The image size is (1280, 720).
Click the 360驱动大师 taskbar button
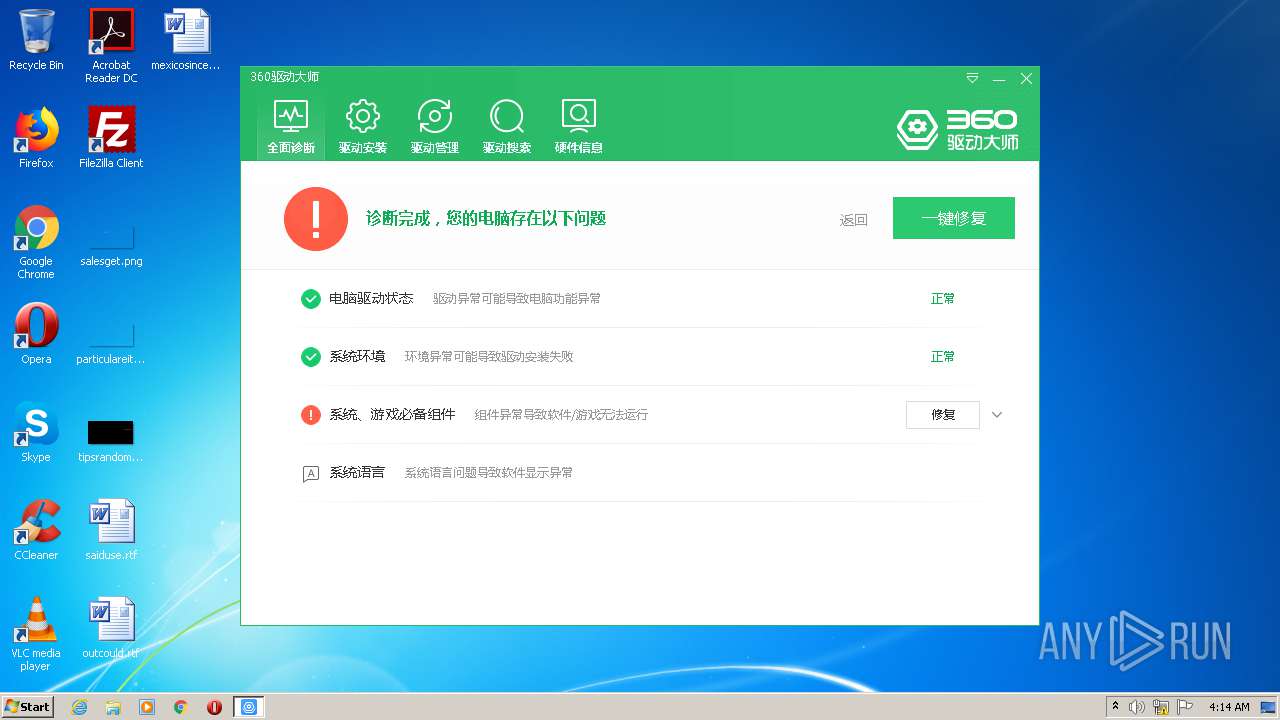[x=249, y=707]
